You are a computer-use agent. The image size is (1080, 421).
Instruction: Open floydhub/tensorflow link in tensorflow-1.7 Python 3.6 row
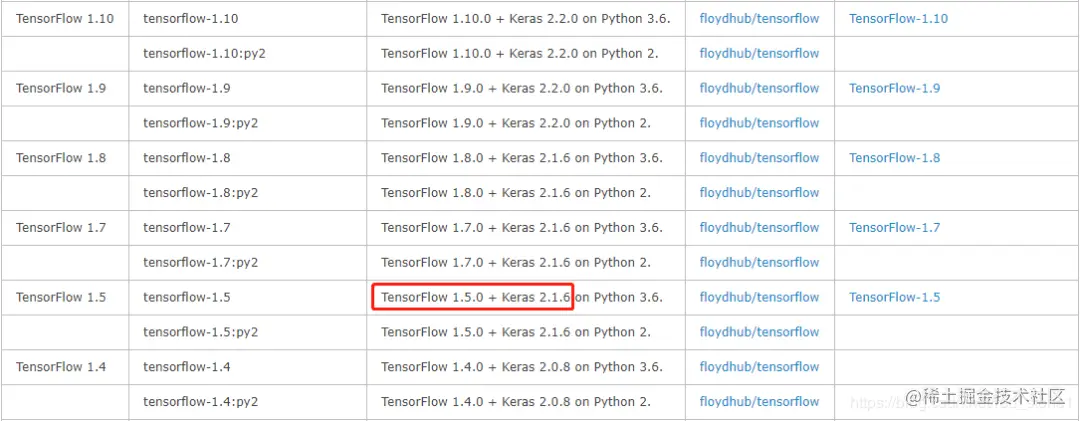[x=759, y=227]
